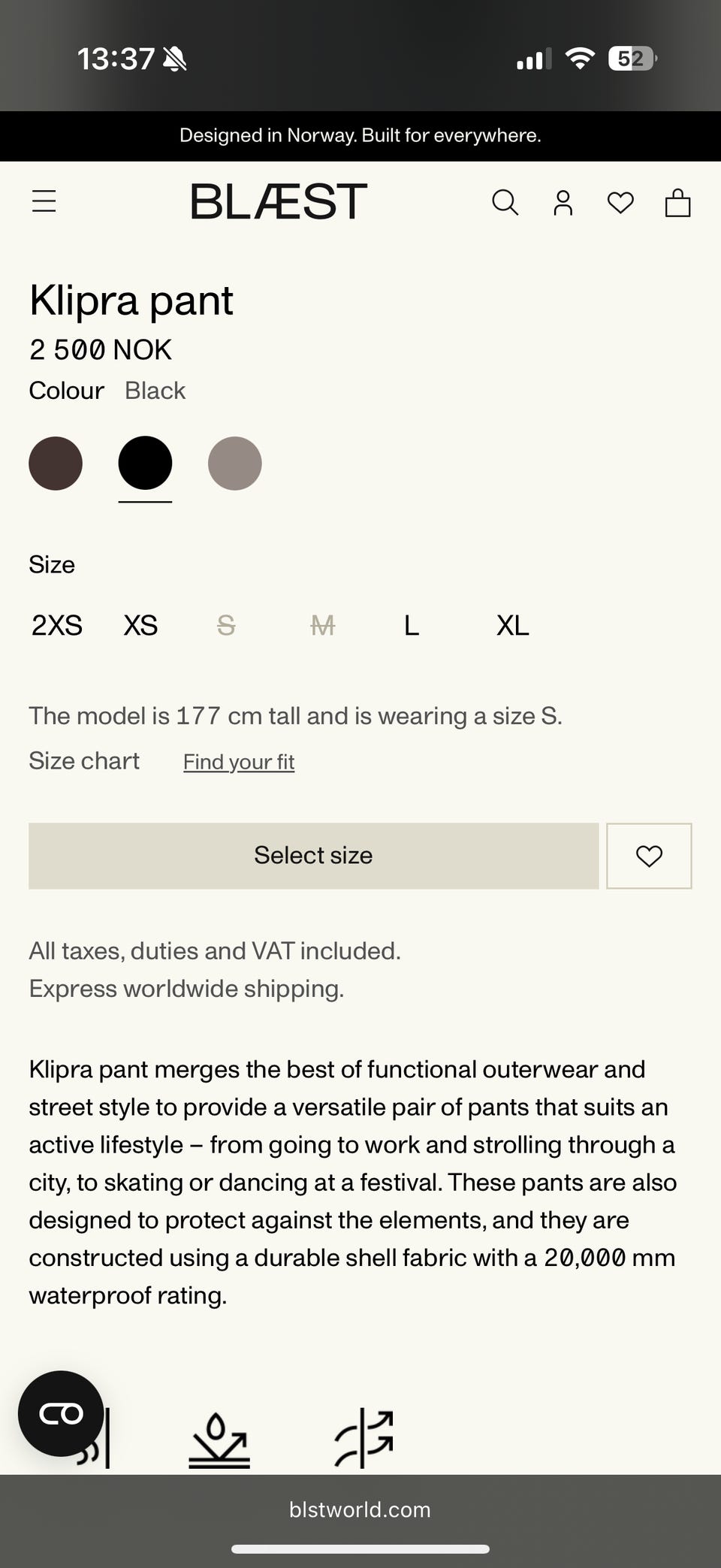This screenshot has height=1568, width=721.
Task: Open the wishlist heart in header
Action: (620, 202)
